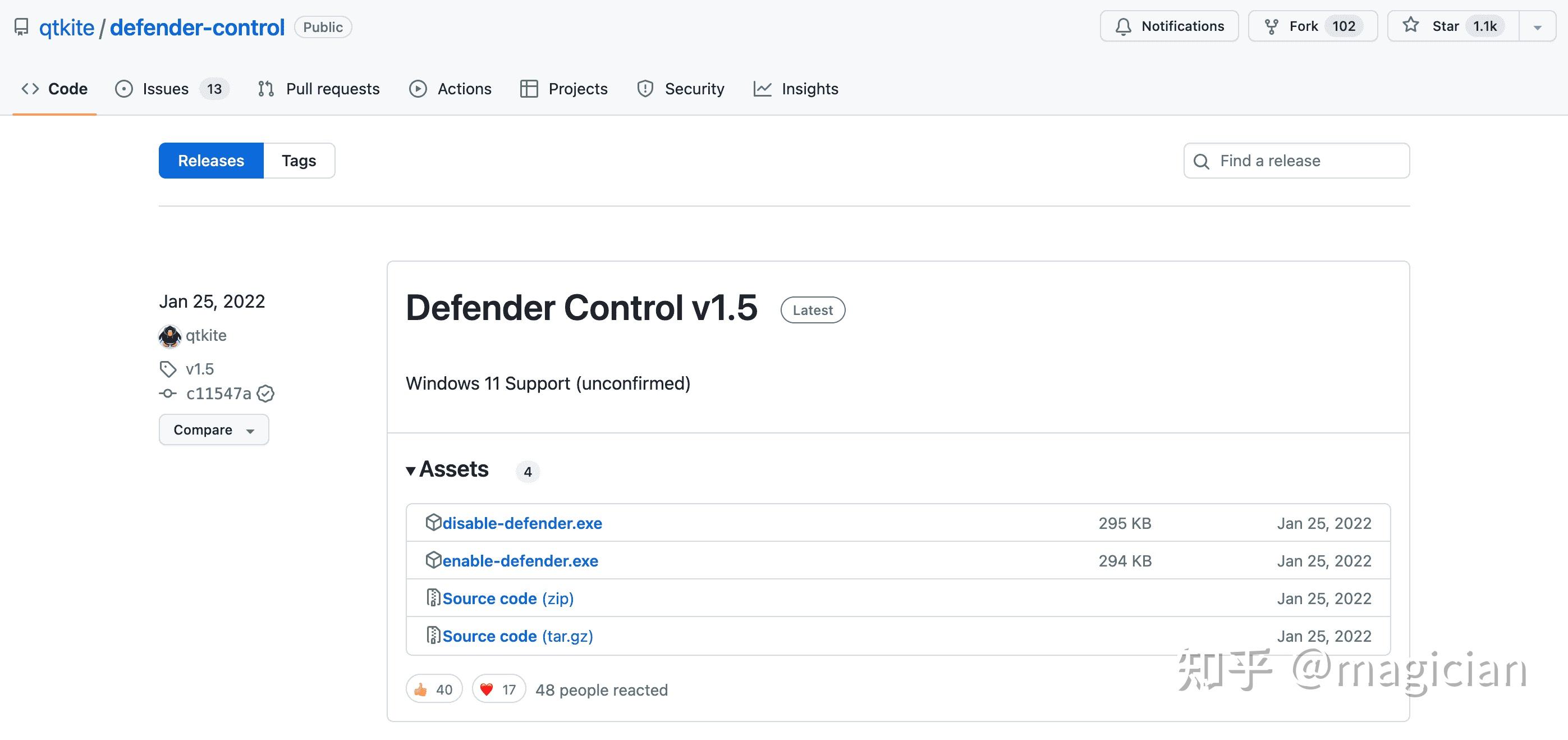Click the verified badge next to commit c11547a
Viewport: 1568px width, 740px height.
pos(266,394)
